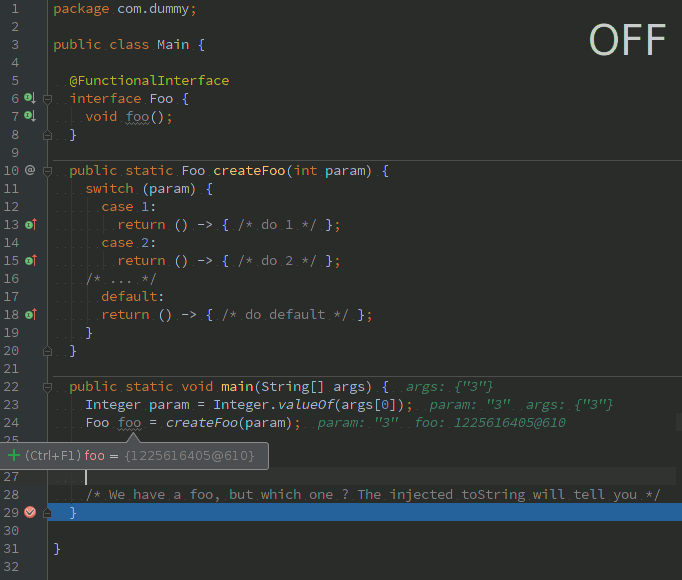Click the foo value {1225616405@610} in tooltip
Screen dimensions: 682x580
pyautogui.click(x=189, y=456)
